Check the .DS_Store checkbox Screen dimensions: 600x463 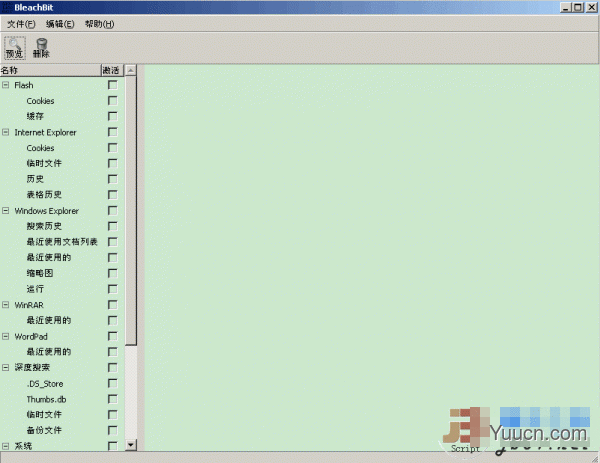coord(112,383)
